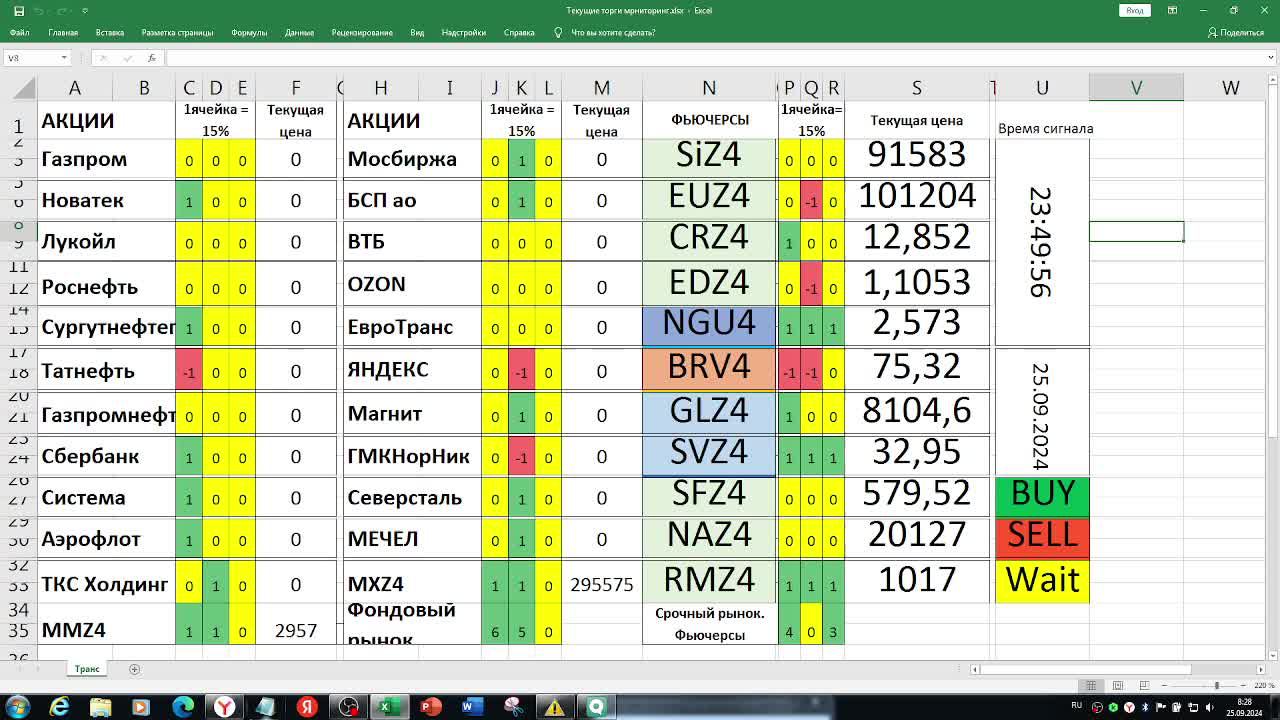This screenshot has width=1280, height=720.
Task: Switch to Normal view in the status bar
Action: (1091, 685)
